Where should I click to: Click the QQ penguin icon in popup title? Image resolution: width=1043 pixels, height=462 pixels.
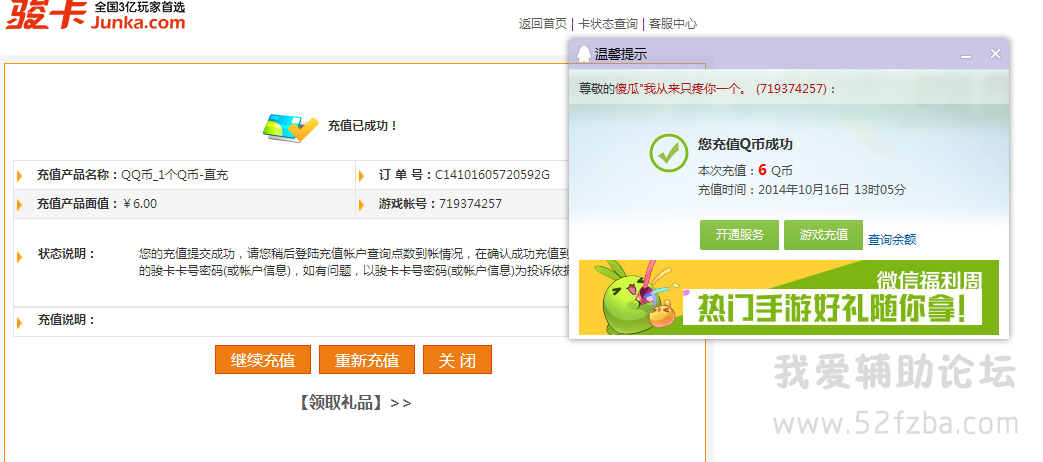(583, 54)
